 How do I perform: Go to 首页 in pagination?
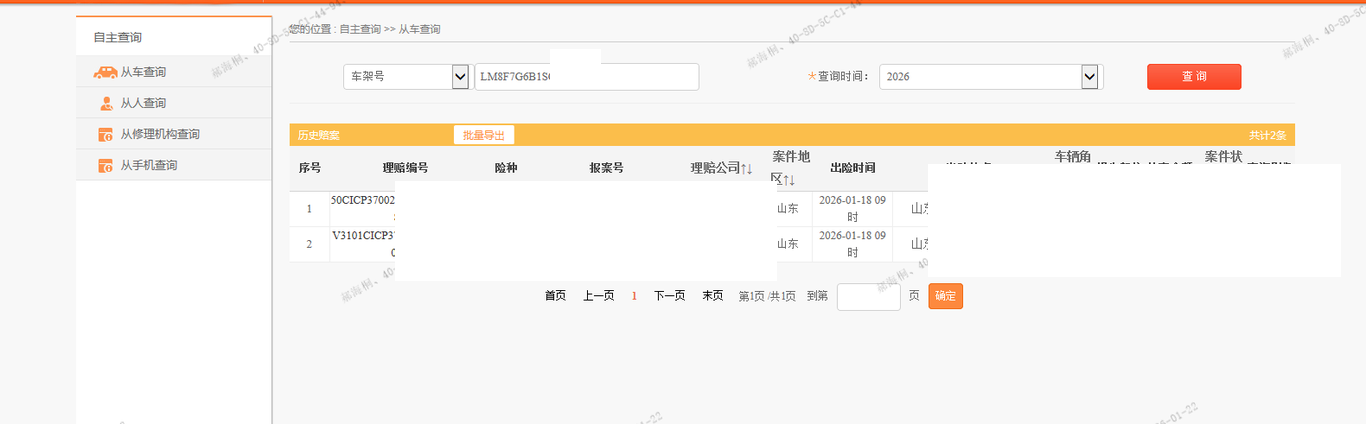(555, 296)
